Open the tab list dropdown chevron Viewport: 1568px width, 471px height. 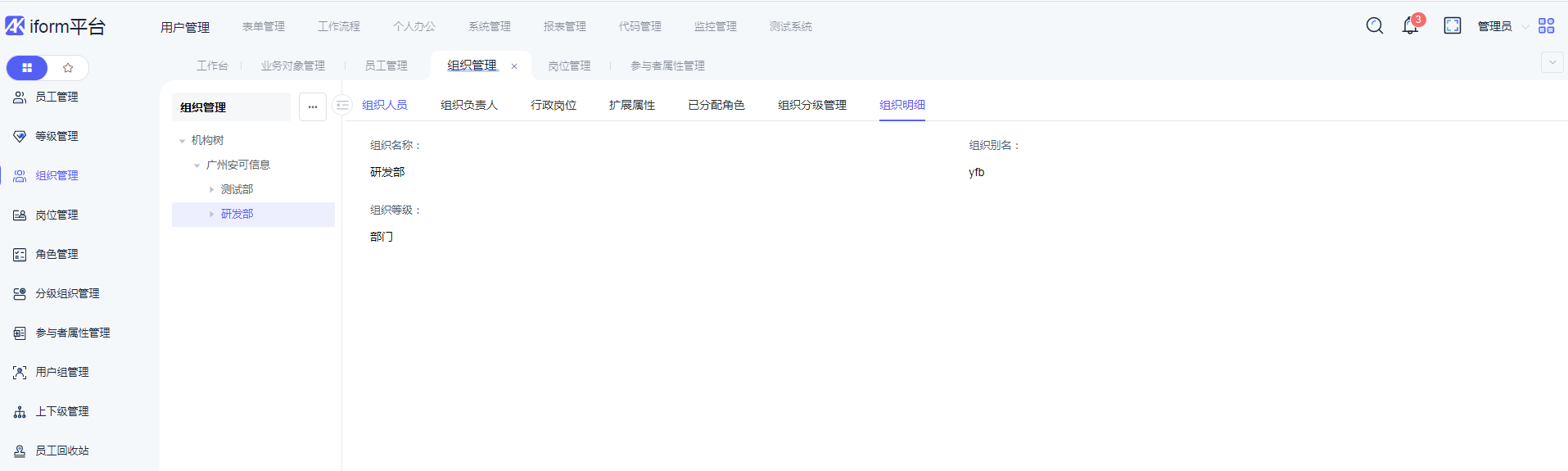(x=1552, y=62)
